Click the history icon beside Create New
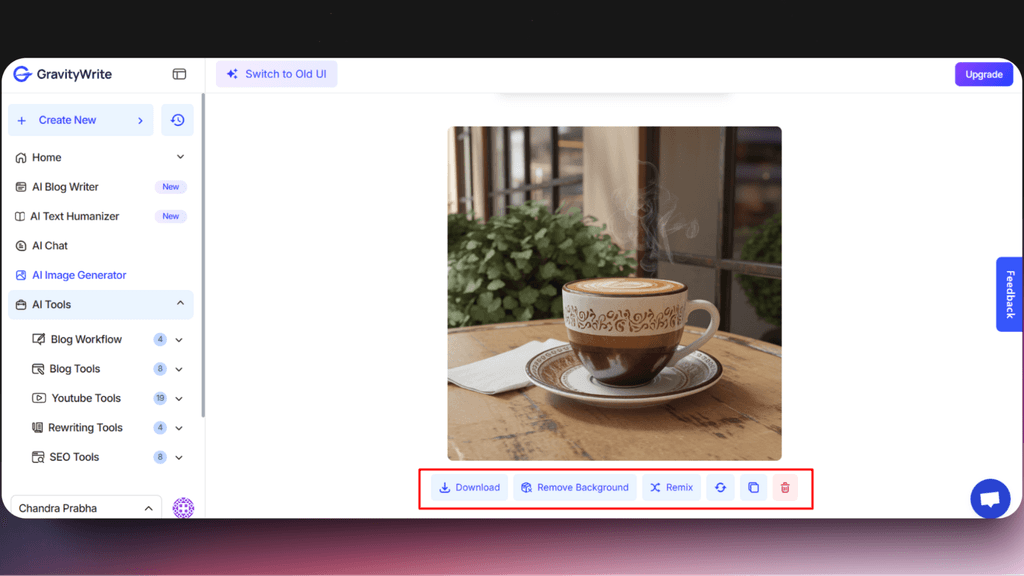1024x576 pixels. coord(178,120)
